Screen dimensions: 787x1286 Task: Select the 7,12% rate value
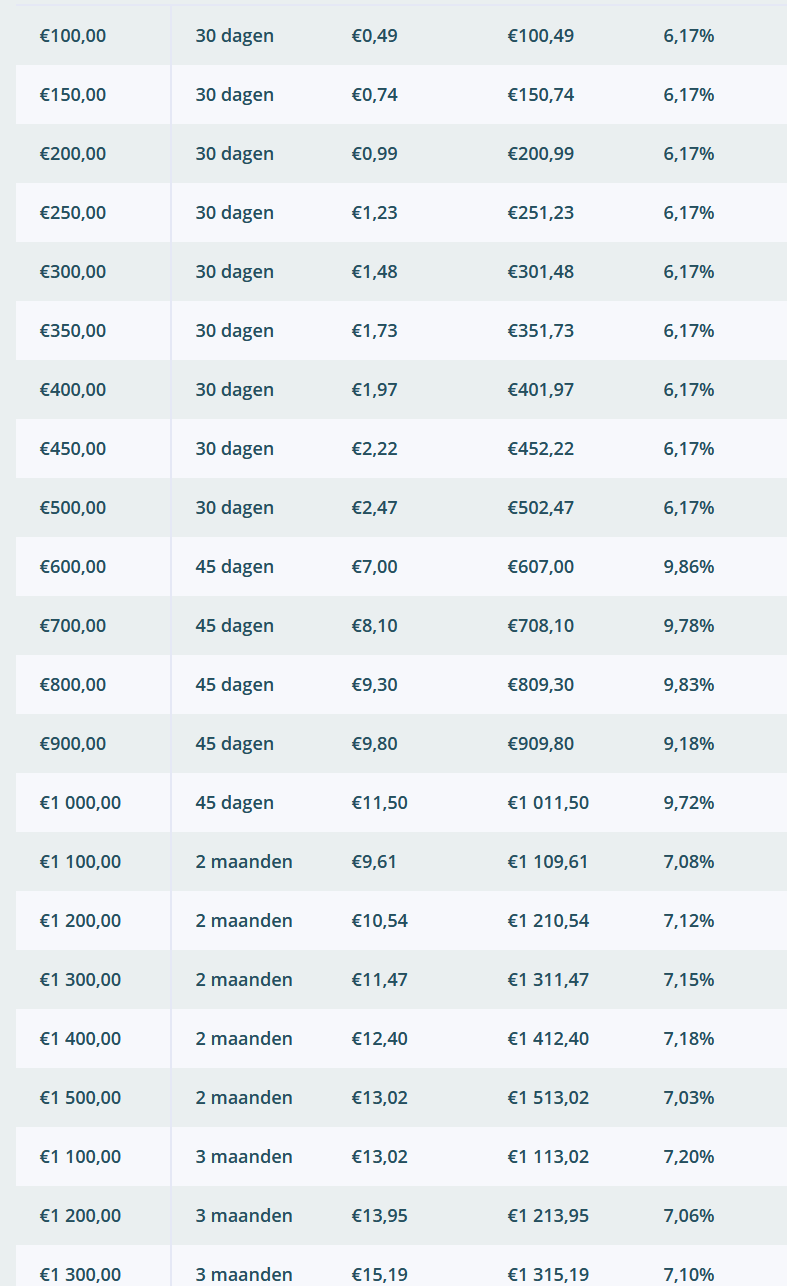click(x=689, y=921)
